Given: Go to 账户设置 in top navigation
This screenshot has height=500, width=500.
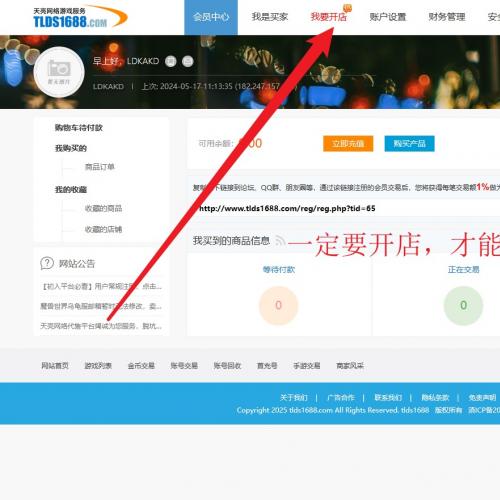Looking at the screenshot, I should [x=388, y=17].
